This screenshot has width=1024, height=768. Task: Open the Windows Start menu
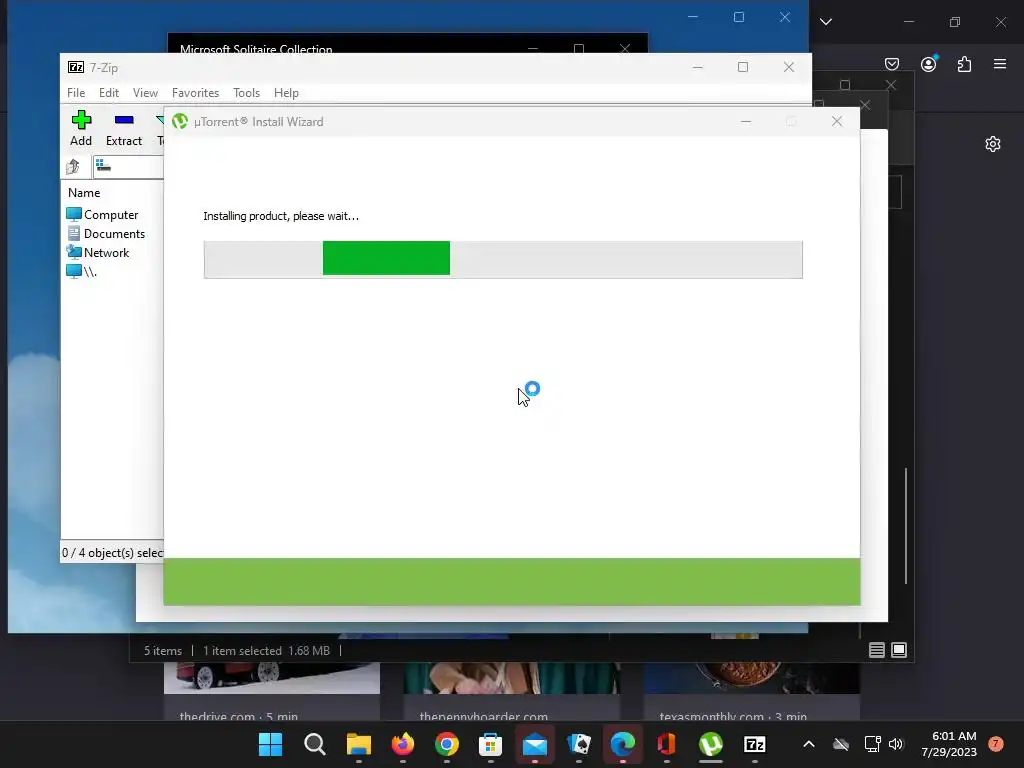[270, 744]
